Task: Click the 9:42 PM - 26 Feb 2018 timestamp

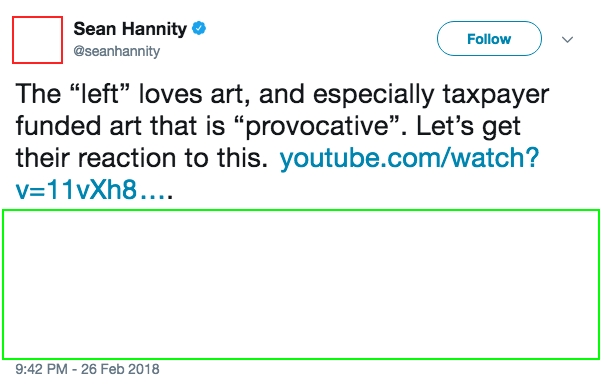Action: point(87,369)
